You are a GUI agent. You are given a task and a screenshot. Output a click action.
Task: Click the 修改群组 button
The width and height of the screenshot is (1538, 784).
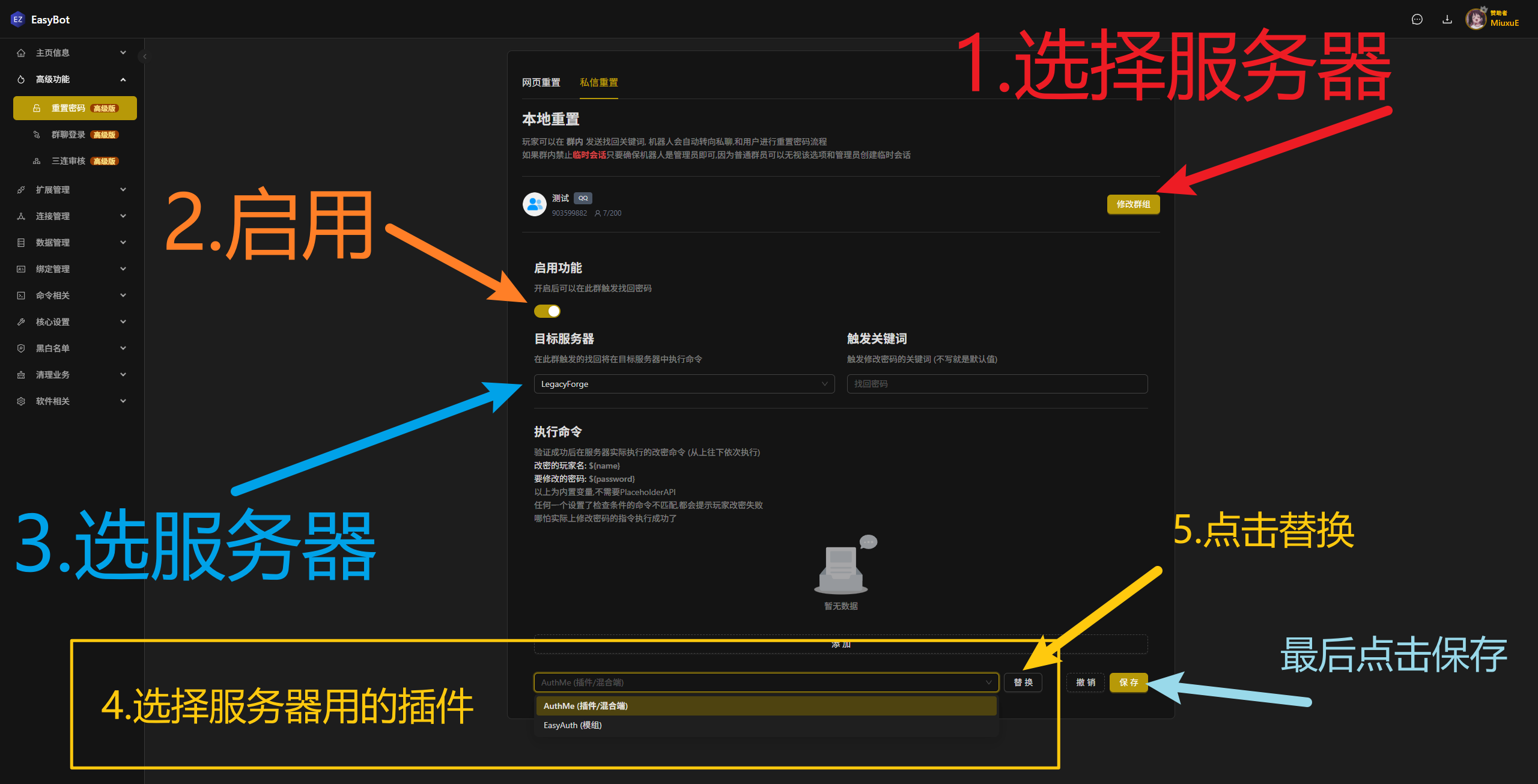pos(1133,204)
